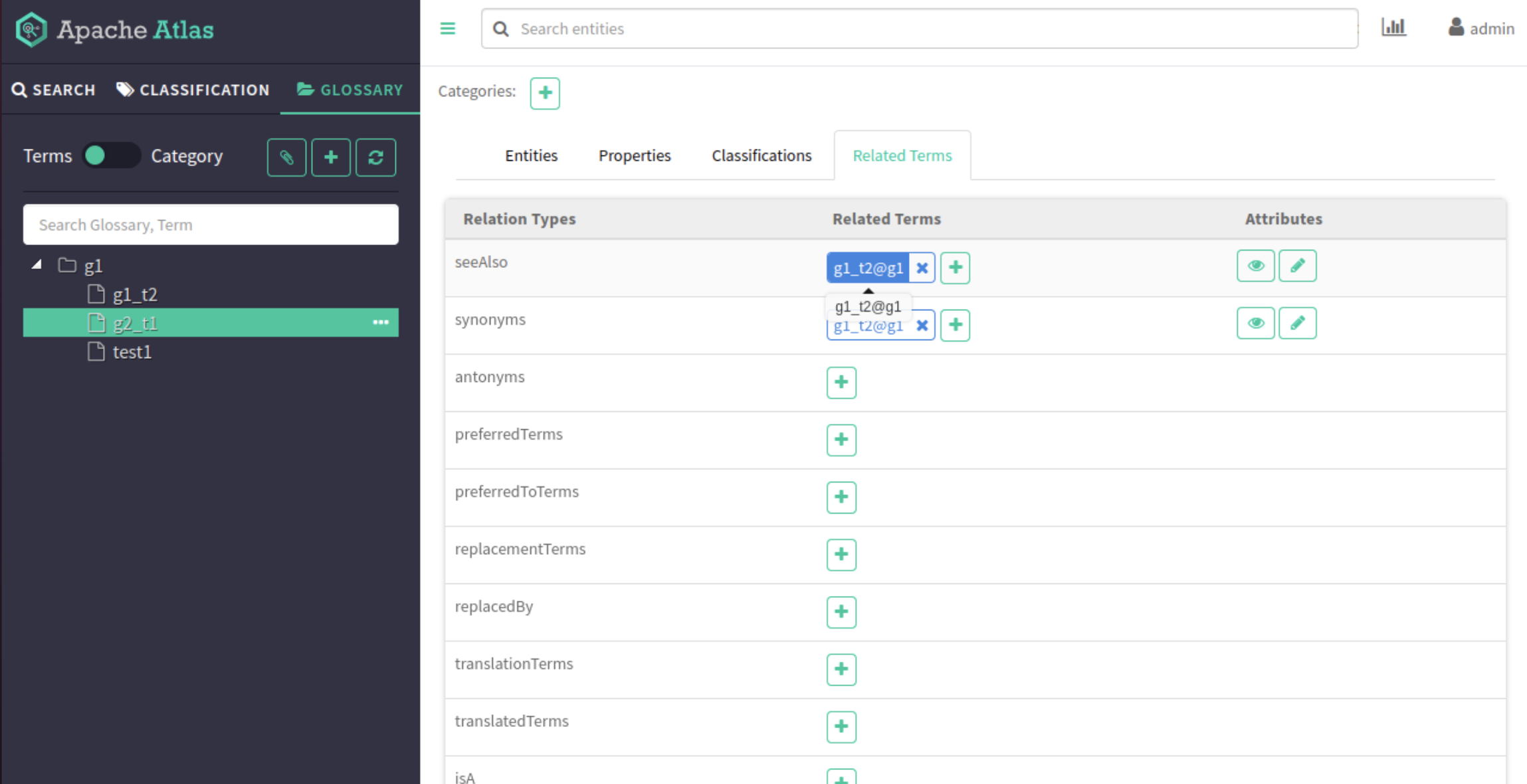
Task: Add an antonyms related term
Action: coord(841,383)
